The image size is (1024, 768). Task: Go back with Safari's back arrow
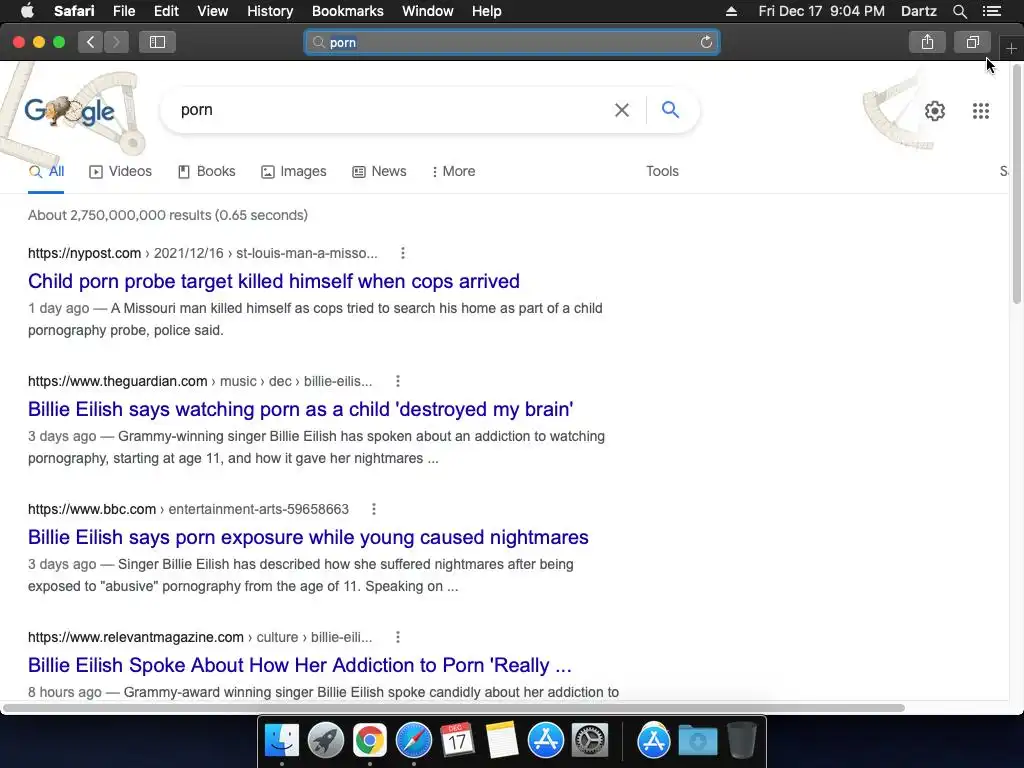point(91,42)
